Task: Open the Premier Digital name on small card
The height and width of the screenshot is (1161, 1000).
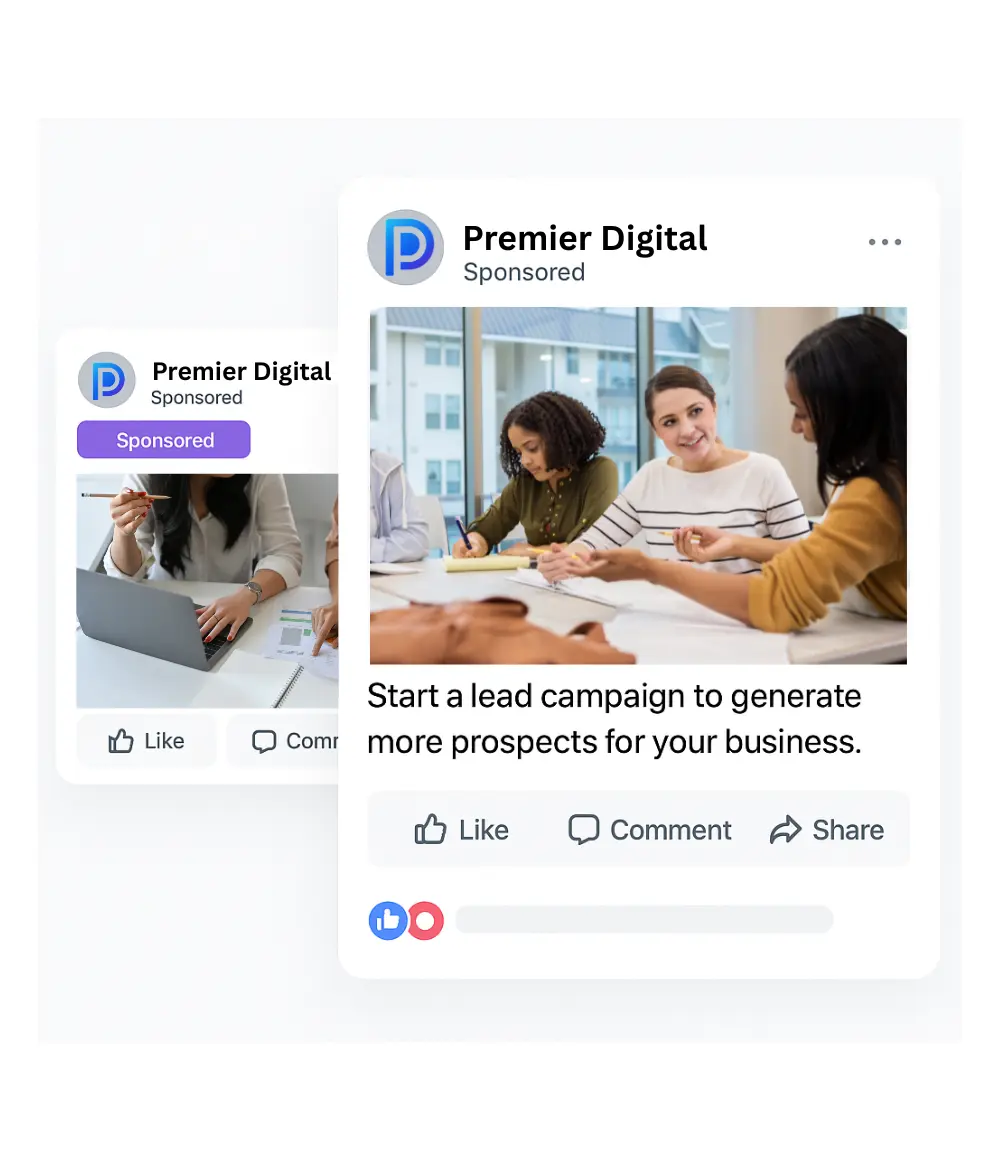Action: coord(241,371)
